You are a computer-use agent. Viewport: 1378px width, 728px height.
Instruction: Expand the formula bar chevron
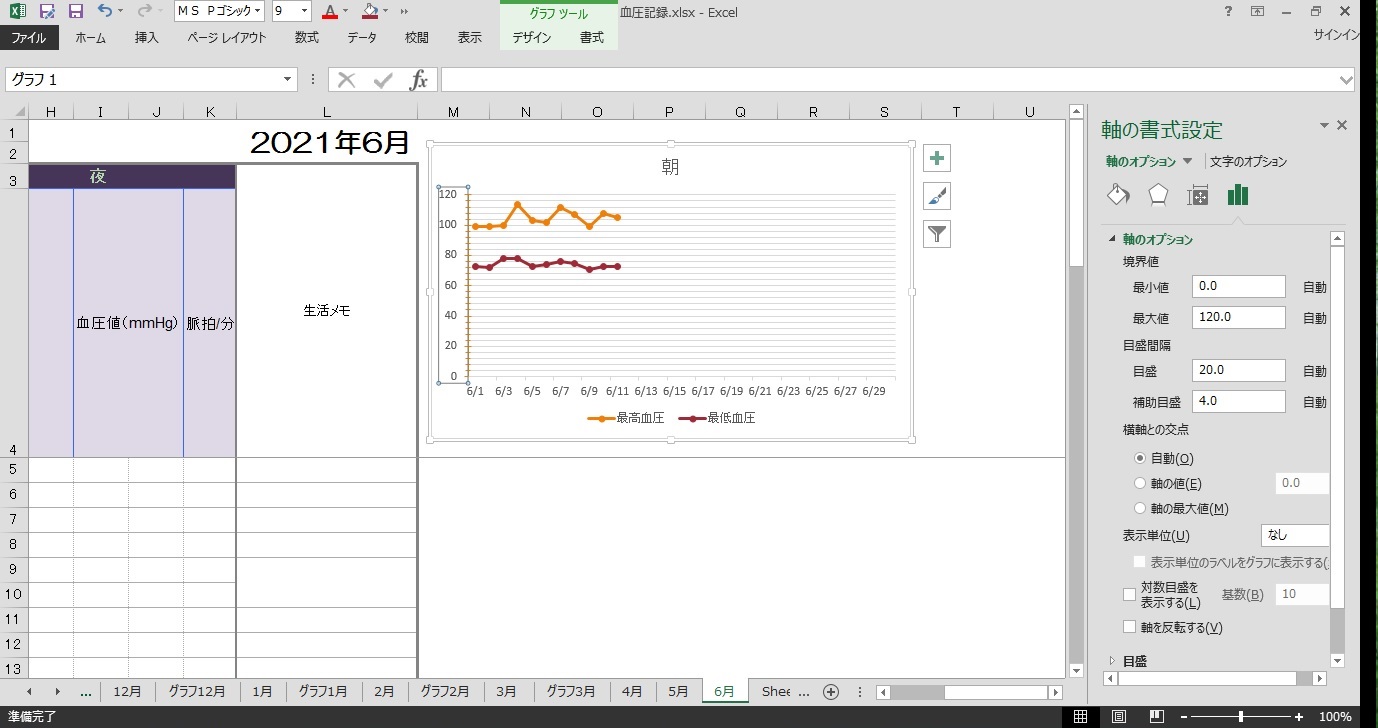(1346, 80)
